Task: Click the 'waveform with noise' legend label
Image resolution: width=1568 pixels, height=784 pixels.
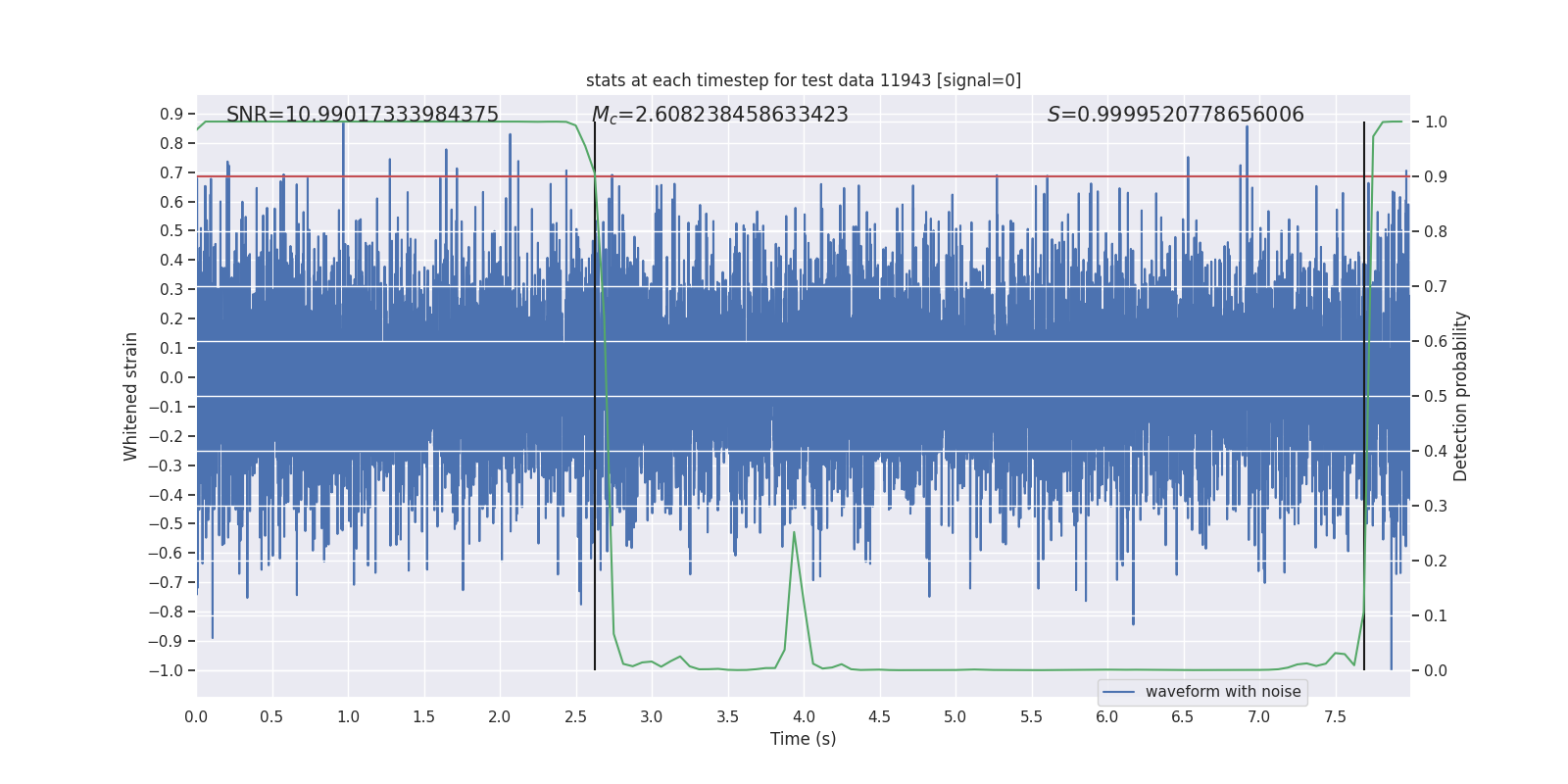Action: [1223, 692]
